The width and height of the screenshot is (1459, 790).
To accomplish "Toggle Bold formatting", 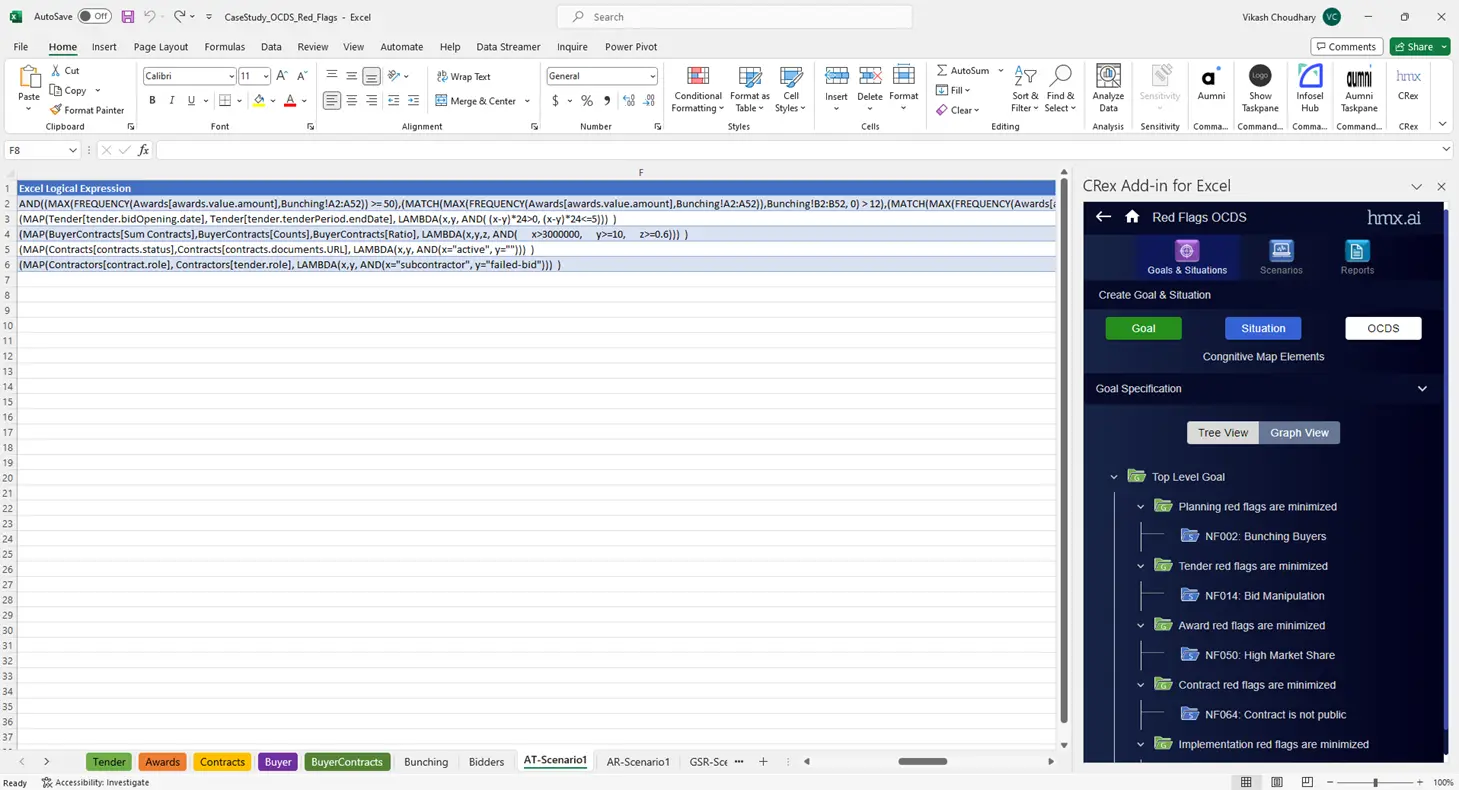I will tap(152, 101).
